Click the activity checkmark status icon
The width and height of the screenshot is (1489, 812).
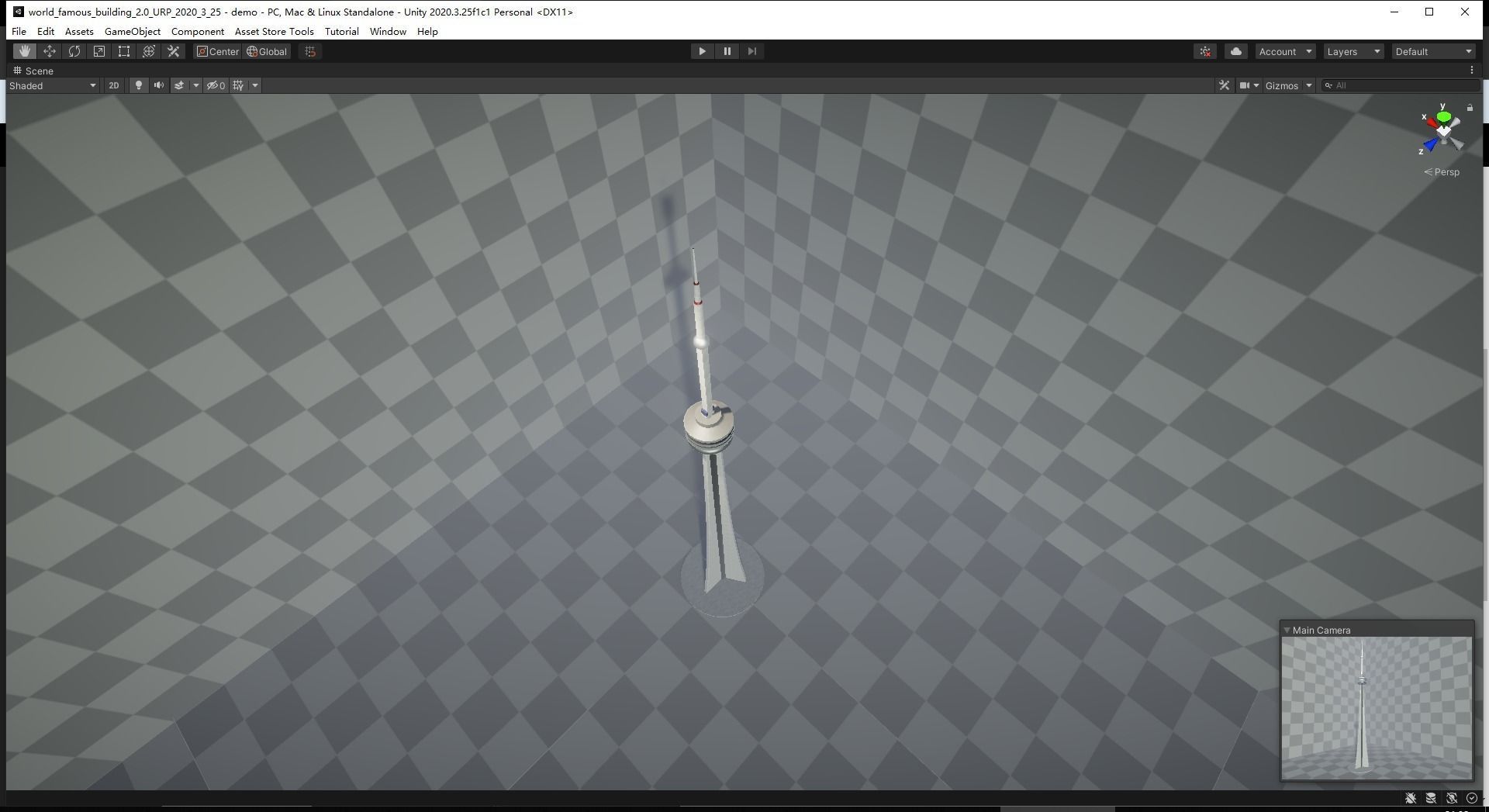[x=1472, y=798]
